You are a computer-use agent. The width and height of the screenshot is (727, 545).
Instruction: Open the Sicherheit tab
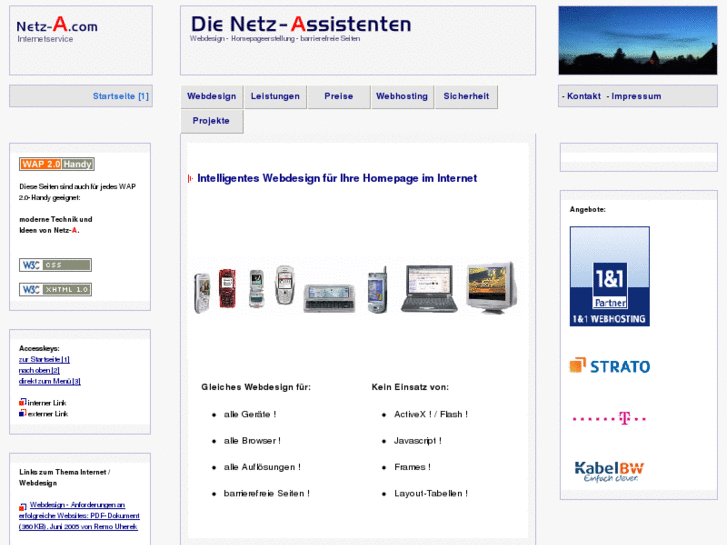(x=466, y=96)
